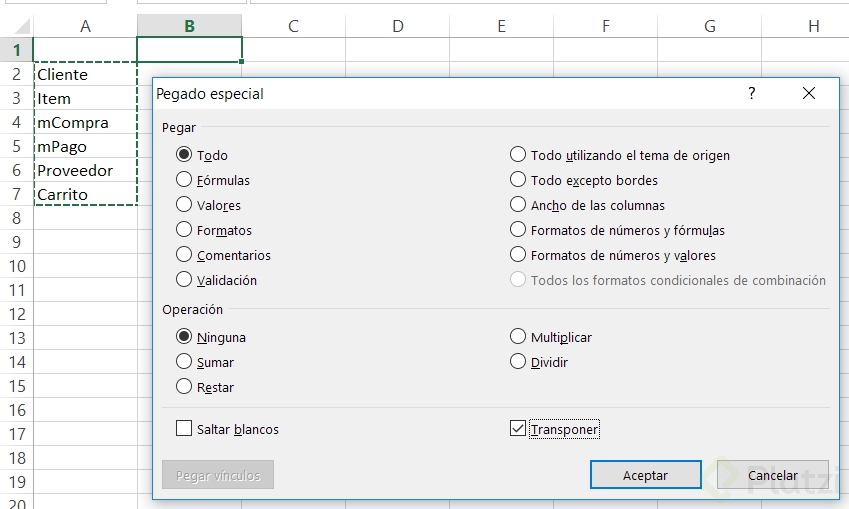Select row 10 header
The image size is (849, 509).
click(16, 266)
